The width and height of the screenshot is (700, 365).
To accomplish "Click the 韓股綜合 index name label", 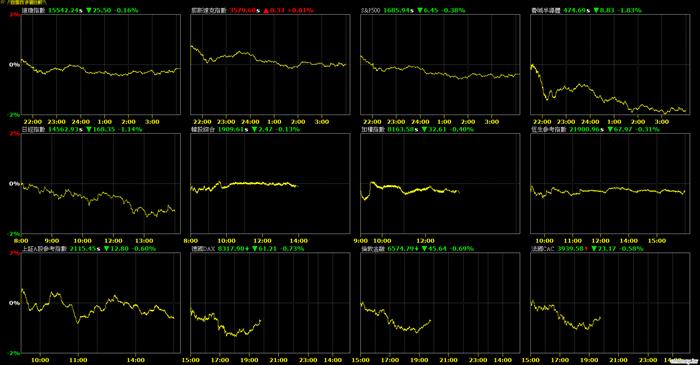I will pos(203,129).
